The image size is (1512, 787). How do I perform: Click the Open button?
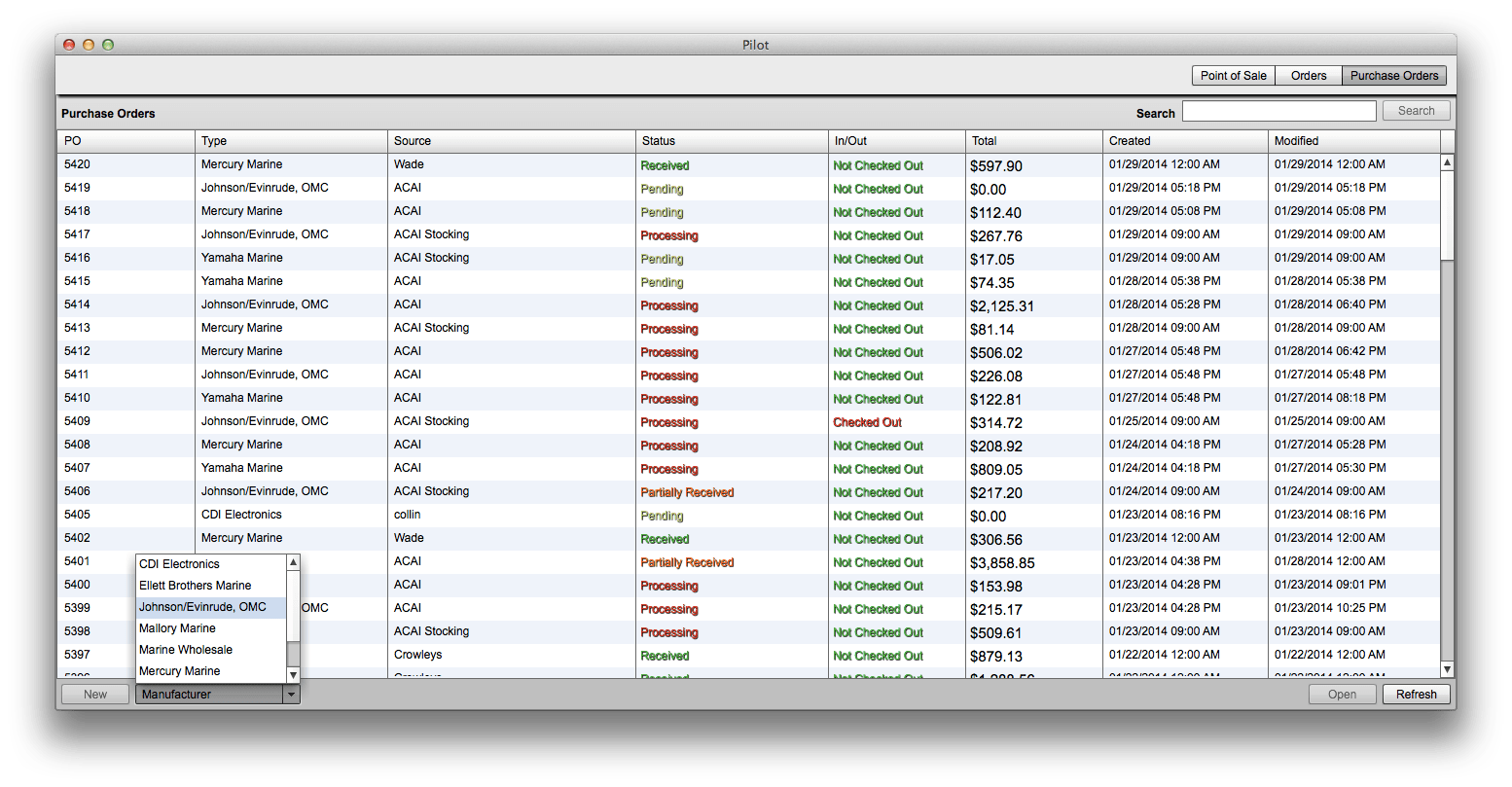click(x=1343, y=695)
